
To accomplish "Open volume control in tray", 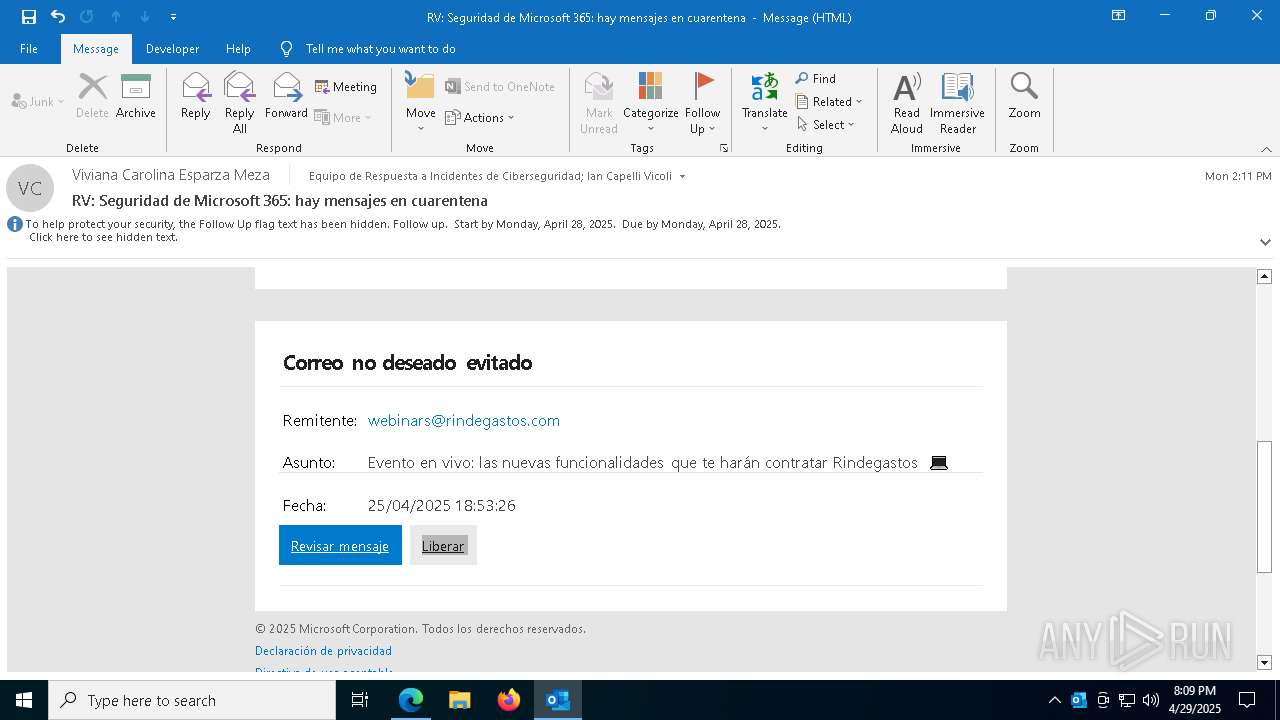I will [1151, 700].
